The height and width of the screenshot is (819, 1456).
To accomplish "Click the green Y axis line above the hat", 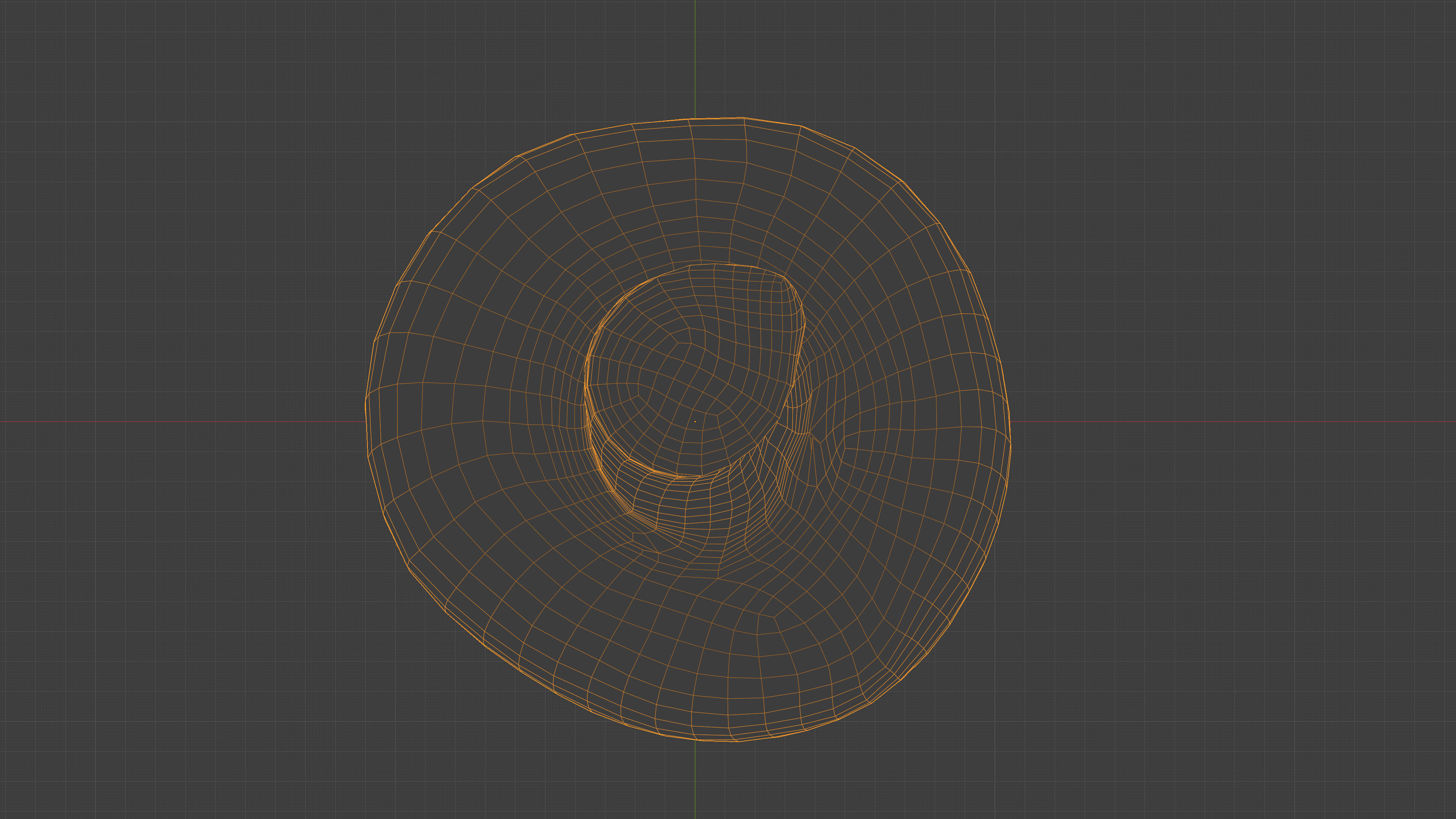I will [x=695, y=56].
